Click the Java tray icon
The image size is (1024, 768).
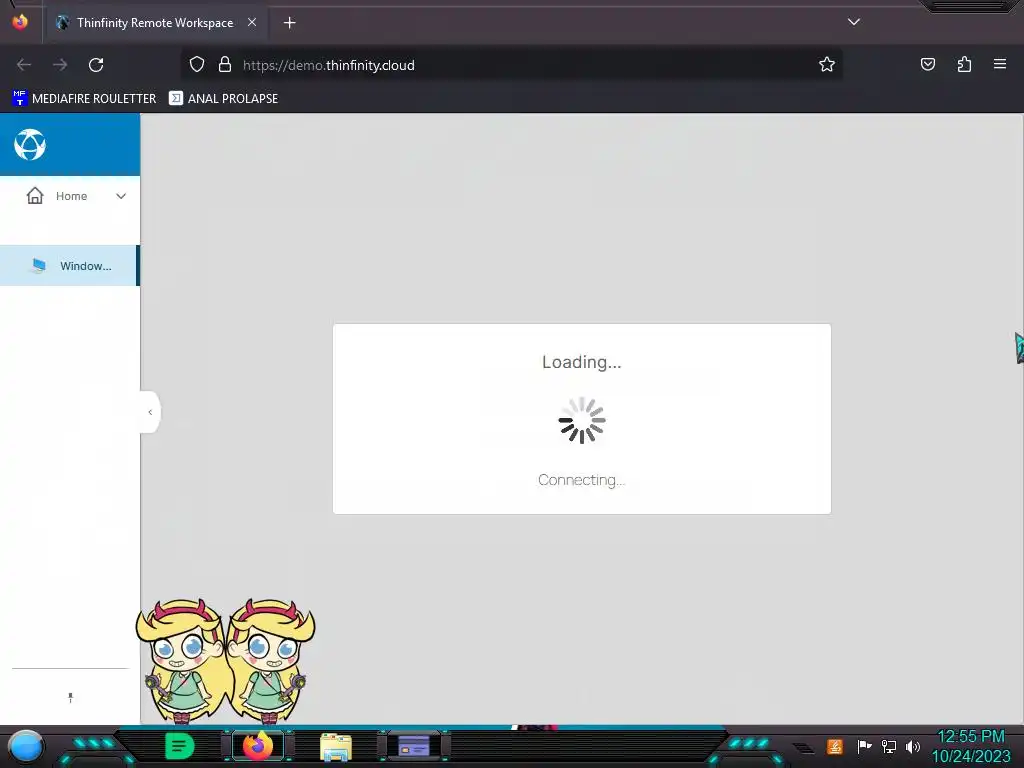(835, 746)
